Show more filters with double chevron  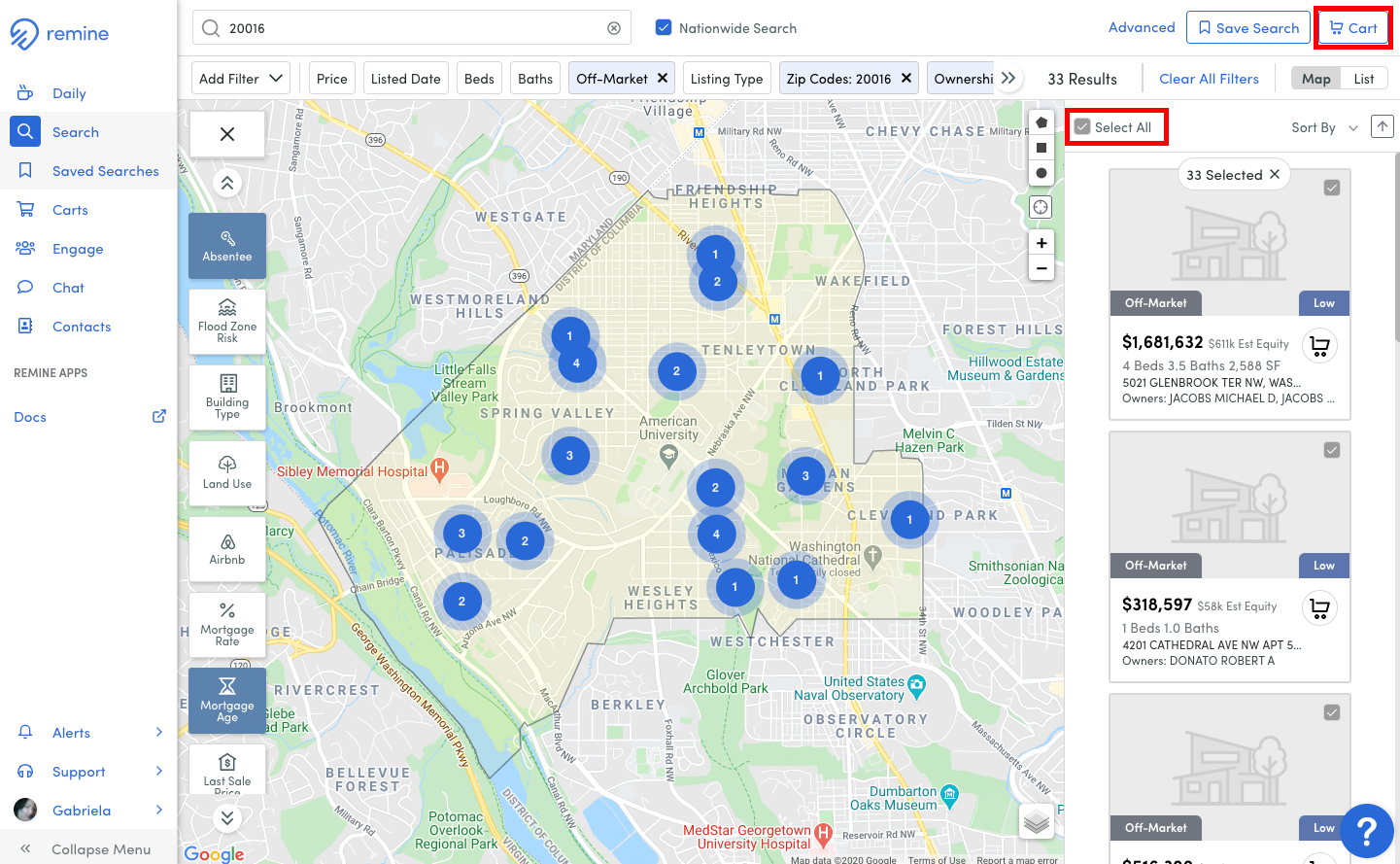tap(1008, 78)
